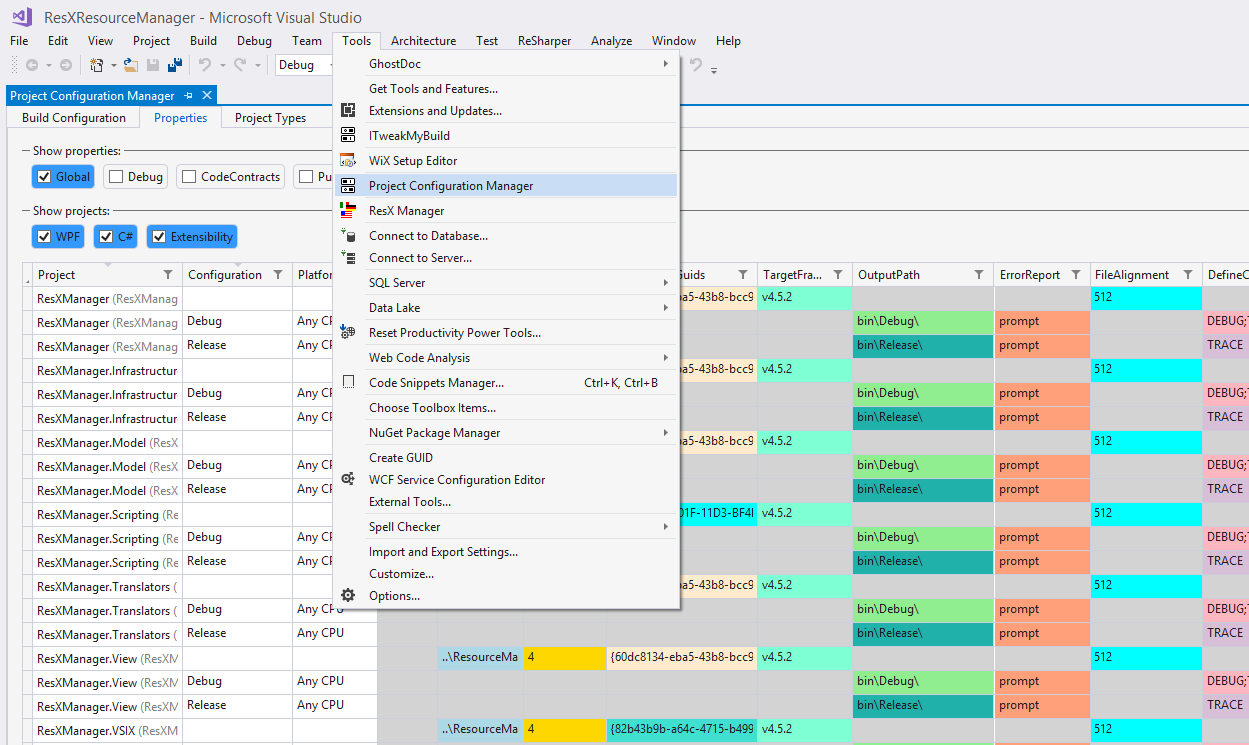Select the ResXManager.VSIX project row
The image size is (1249, 745).
(x=108, y=731)
